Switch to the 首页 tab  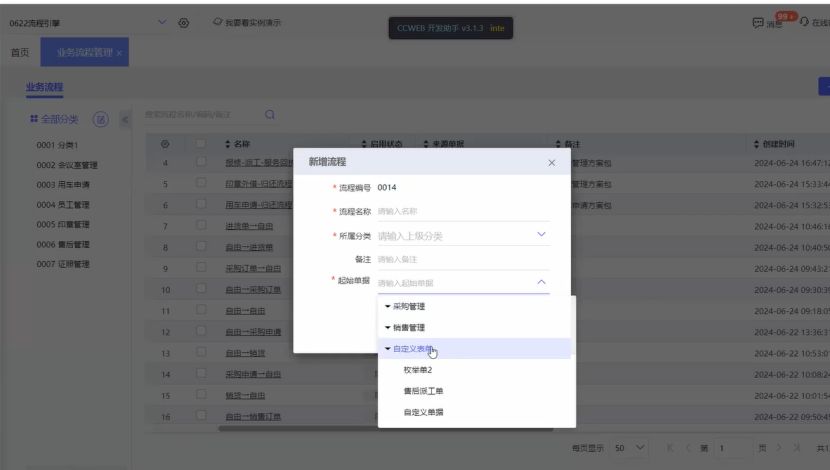[x=19, y=53]
